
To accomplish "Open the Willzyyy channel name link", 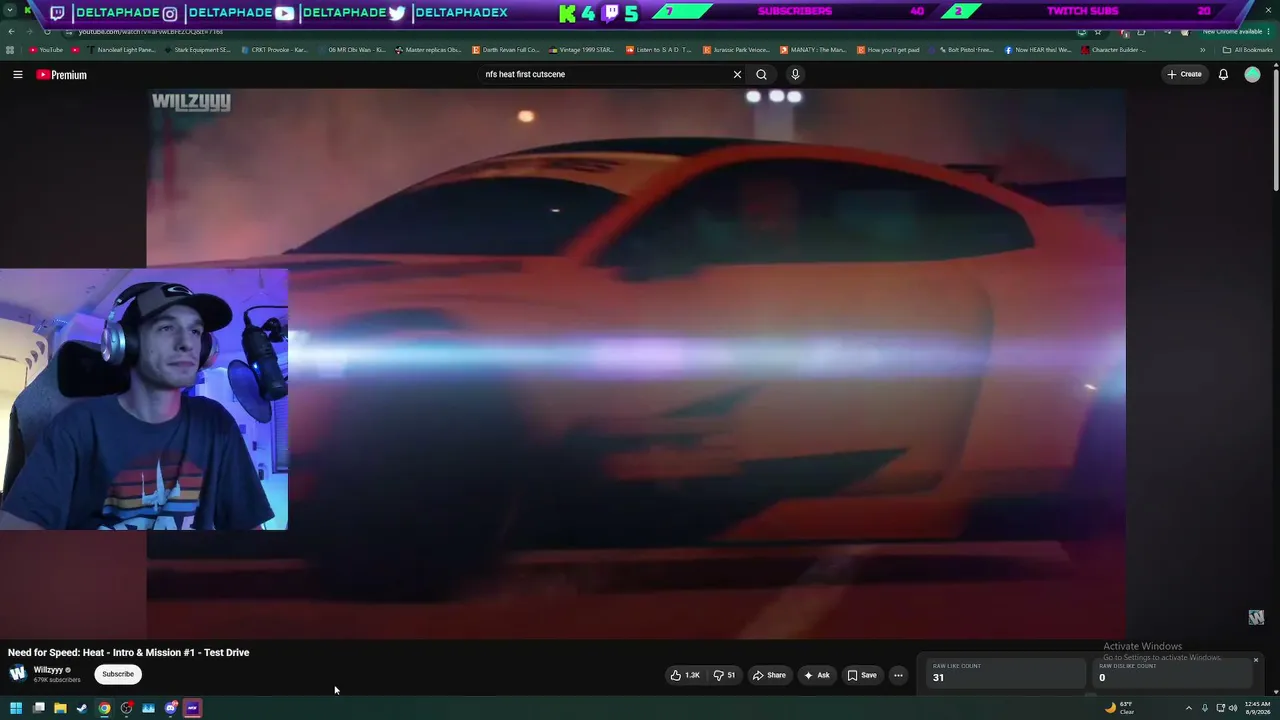I will pos(50,670).
